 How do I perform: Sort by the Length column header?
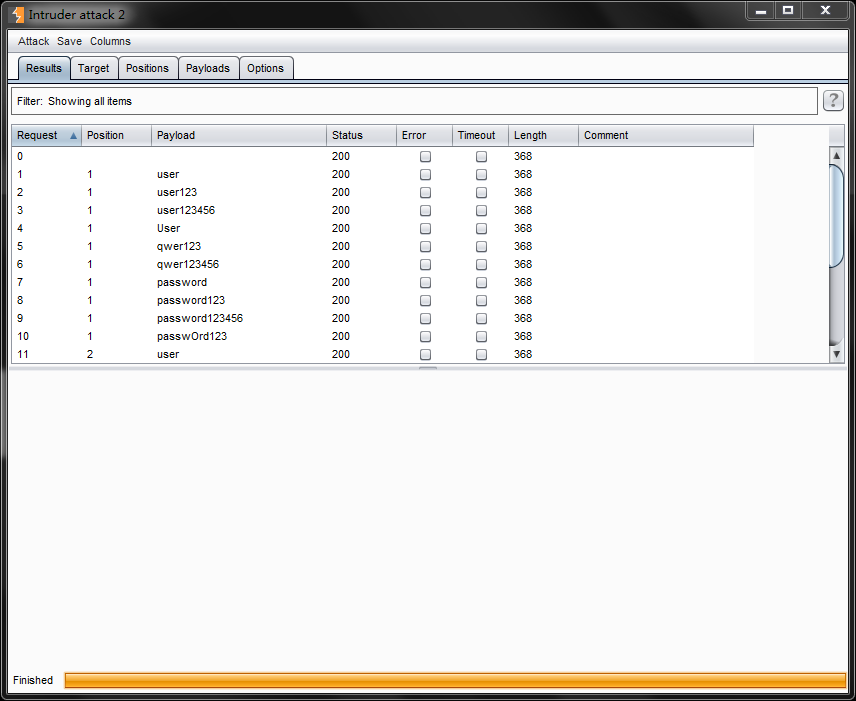pyautogui.click(x=543, y=135)
